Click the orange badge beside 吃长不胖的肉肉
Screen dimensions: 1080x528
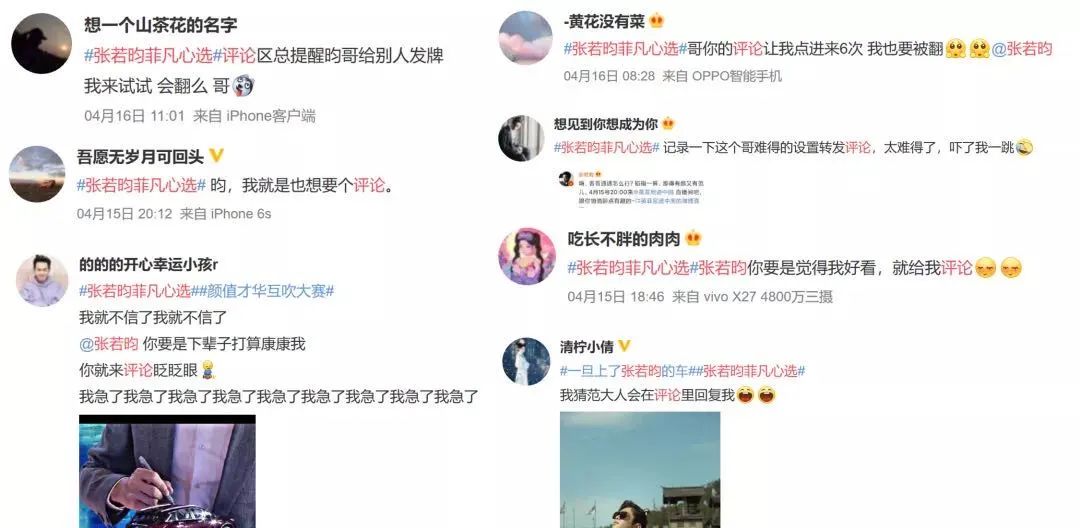(x=693, y=239)
